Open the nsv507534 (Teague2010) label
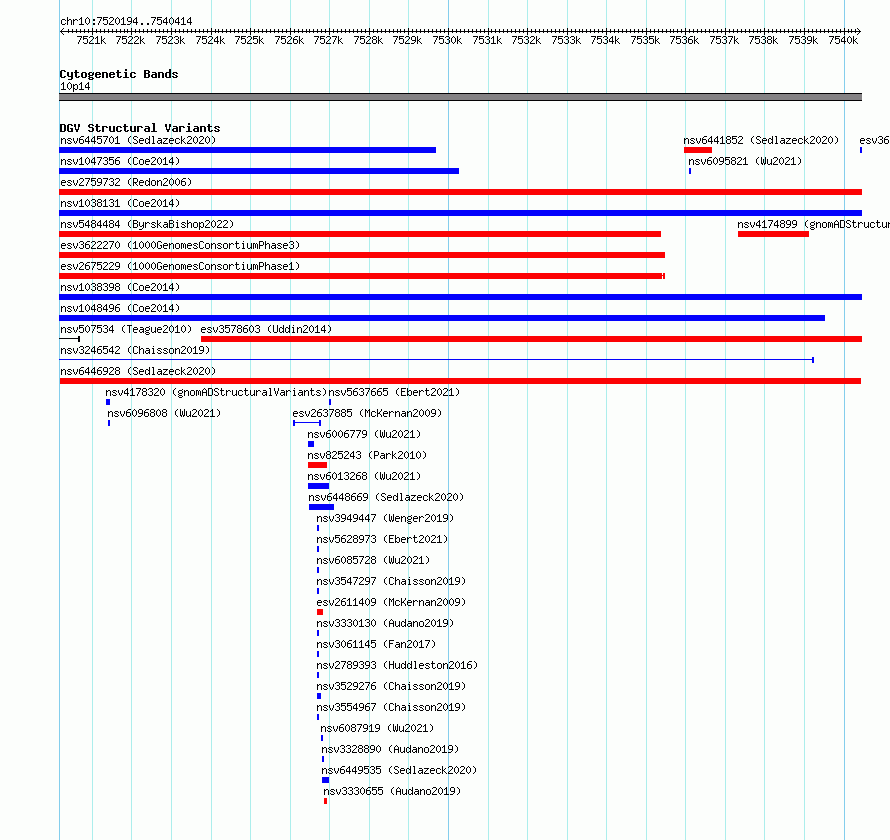 (x=126, y=329)
